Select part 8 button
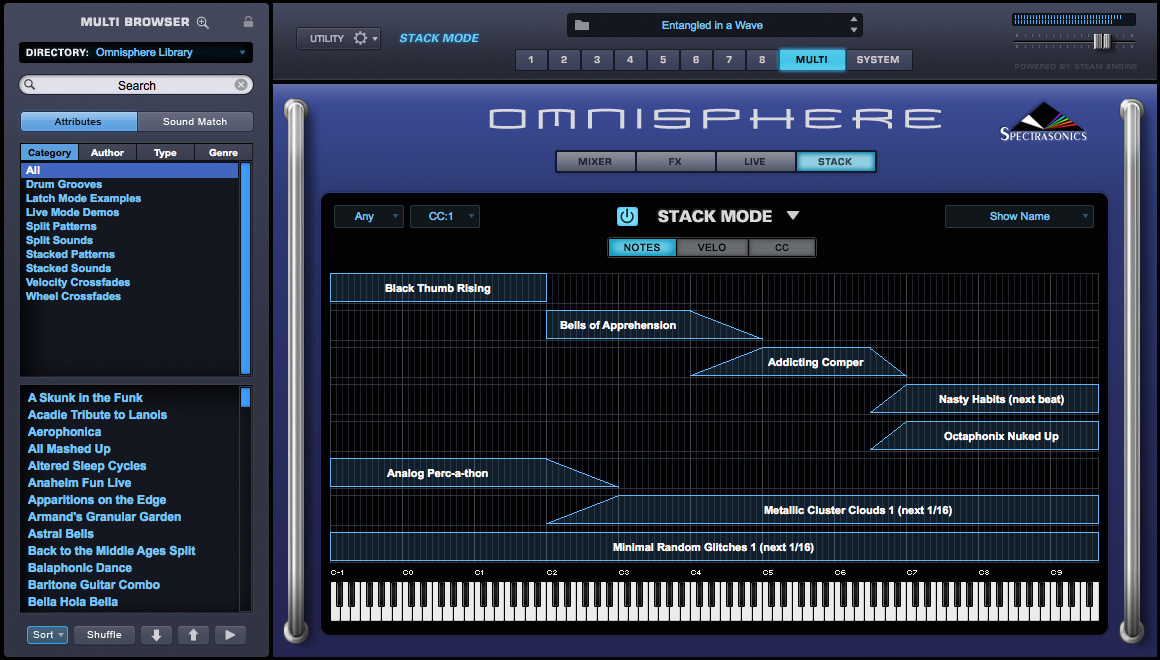Viewport: 1160px width, 660px height. click(x=762, y=60)
